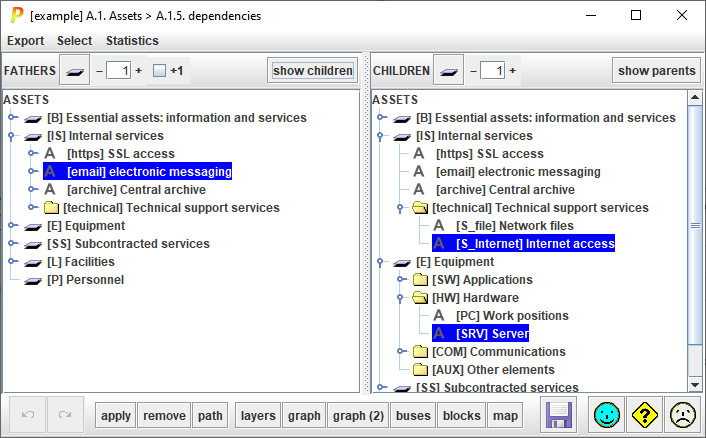Click the redo arrow icon
The width and height of the screenshot is (706, 438).
65,416
